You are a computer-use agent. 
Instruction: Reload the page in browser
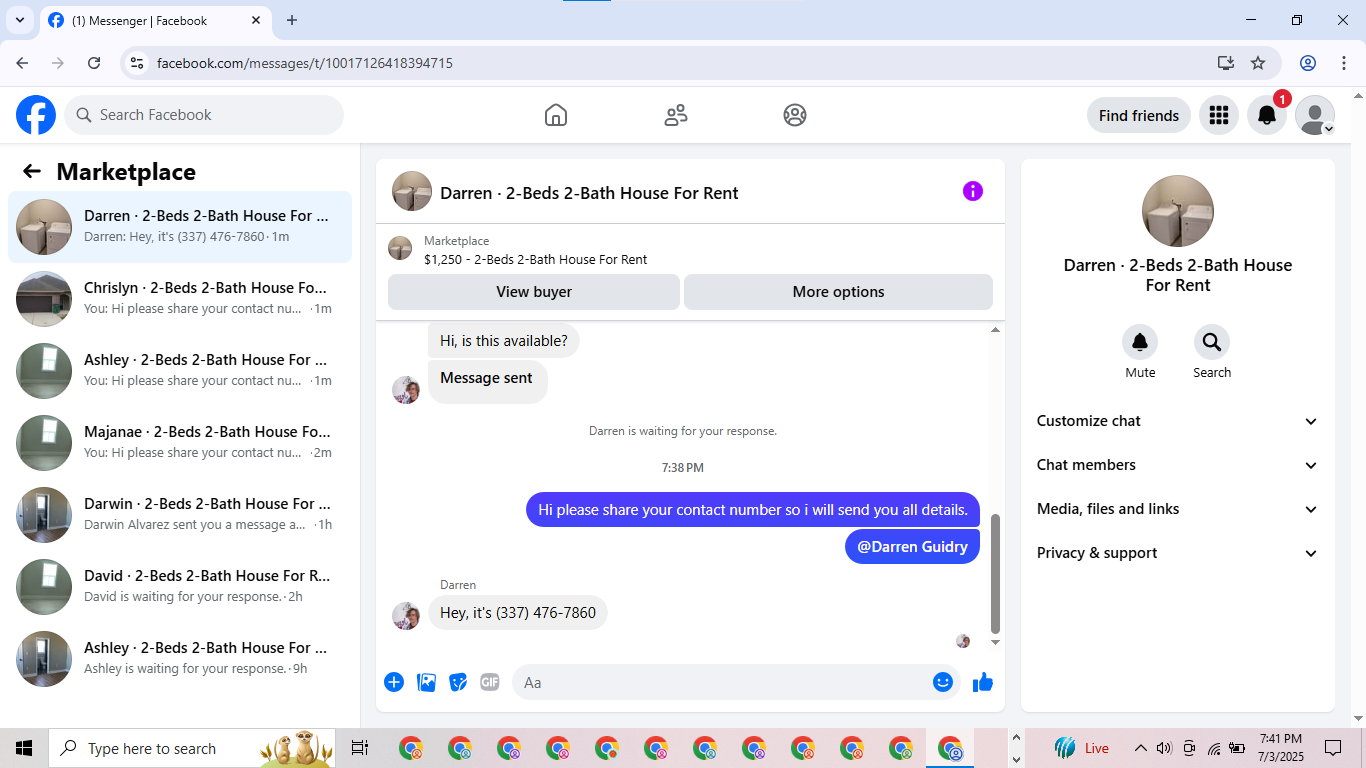point(94,63)
